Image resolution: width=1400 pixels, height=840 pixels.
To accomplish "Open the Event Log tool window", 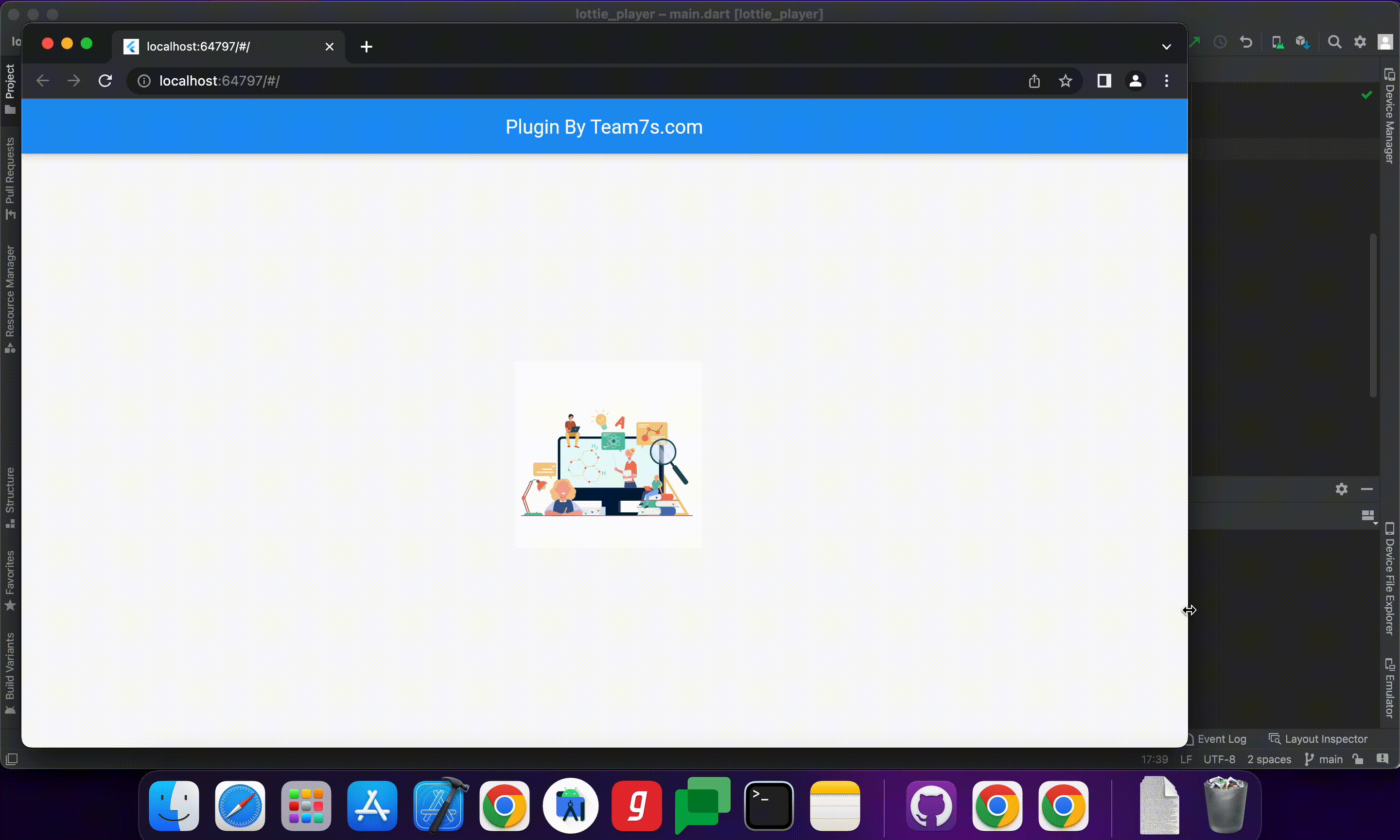I will pyautogui.click(x=1221, y=739).
